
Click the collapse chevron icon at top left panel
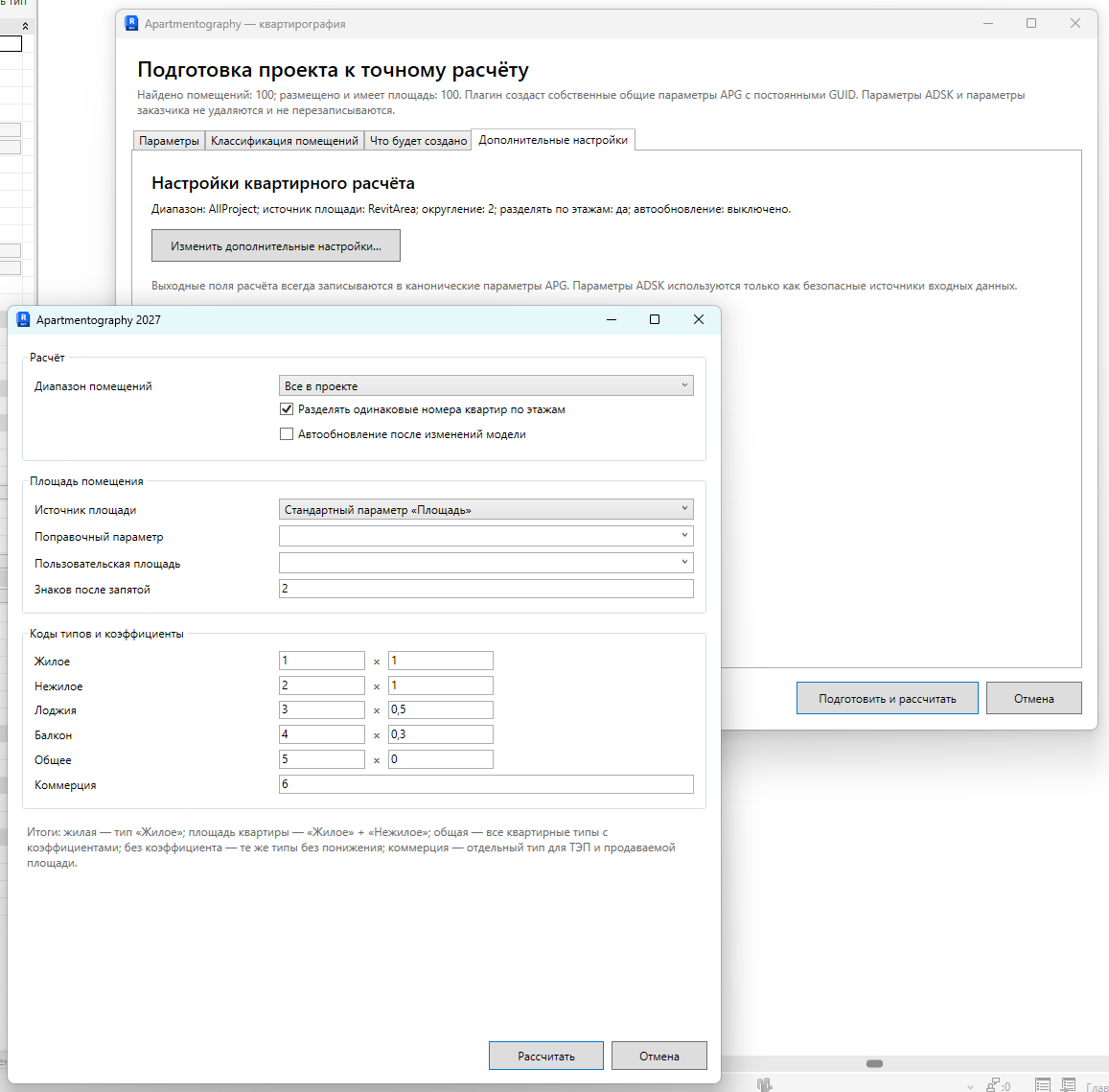[26, 26]
